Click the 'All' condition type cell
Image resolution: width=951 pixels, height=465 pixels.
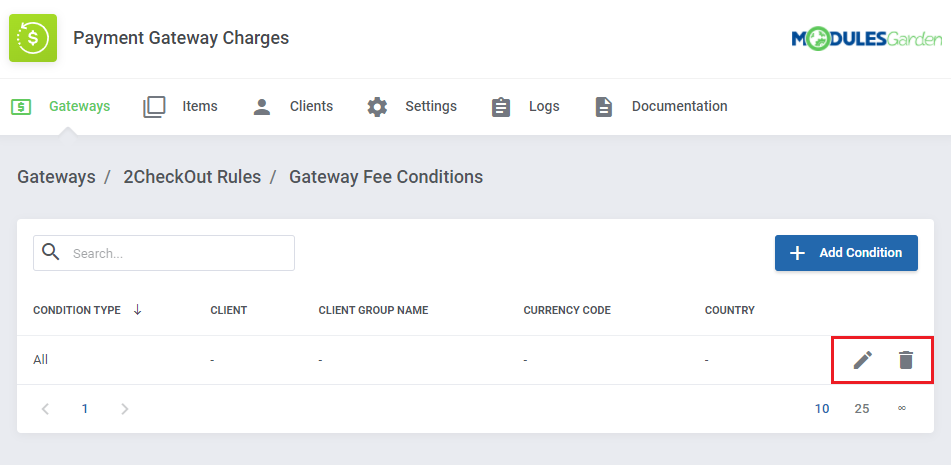coord(41,360)
